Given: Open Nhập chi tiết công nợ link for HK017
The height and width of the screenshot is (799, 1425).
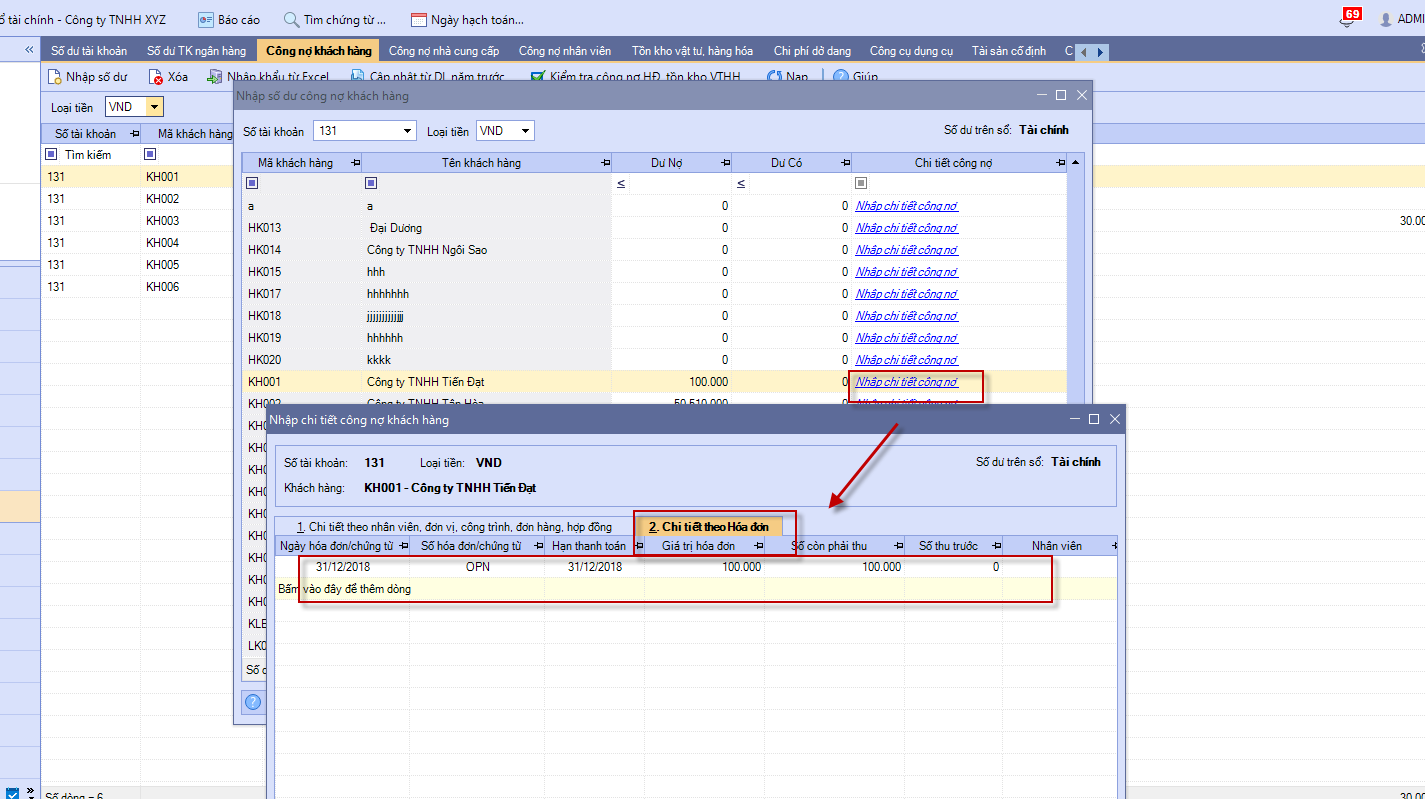Looking at the screenshot, I should pyautogui.click(x=907, y=294).
